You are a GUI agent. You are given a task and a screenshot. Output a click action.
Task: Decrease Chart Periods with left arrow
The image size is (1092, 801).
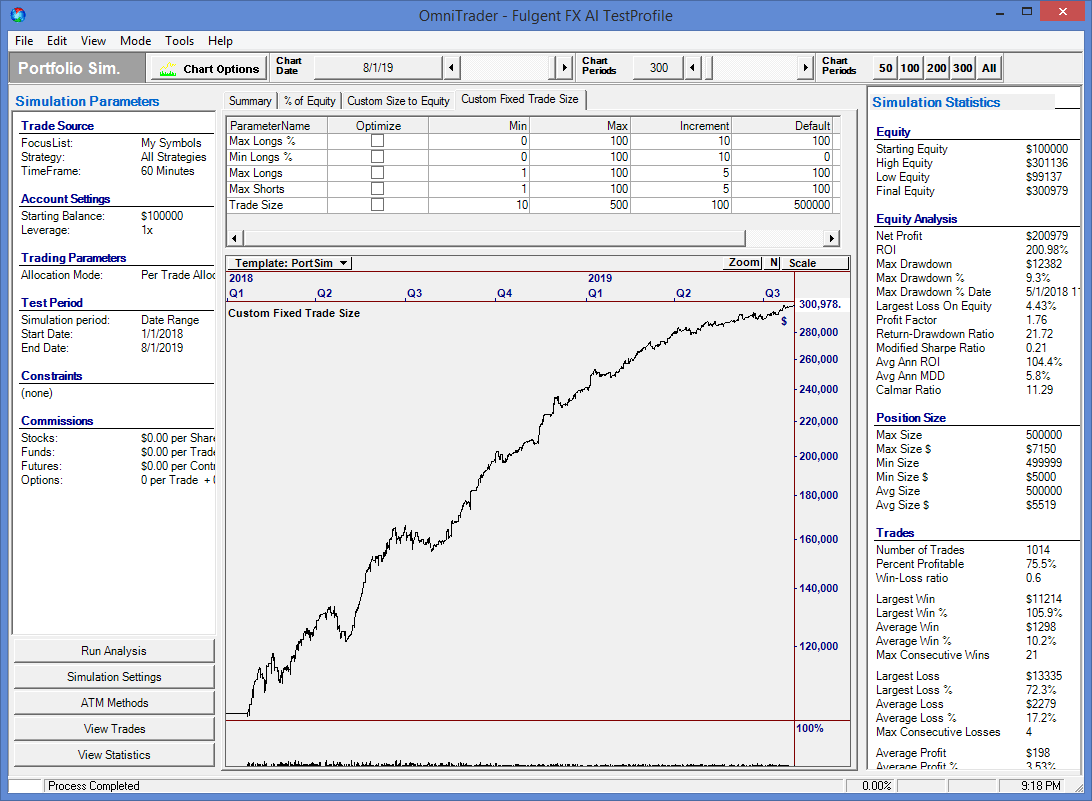(692, 68)
